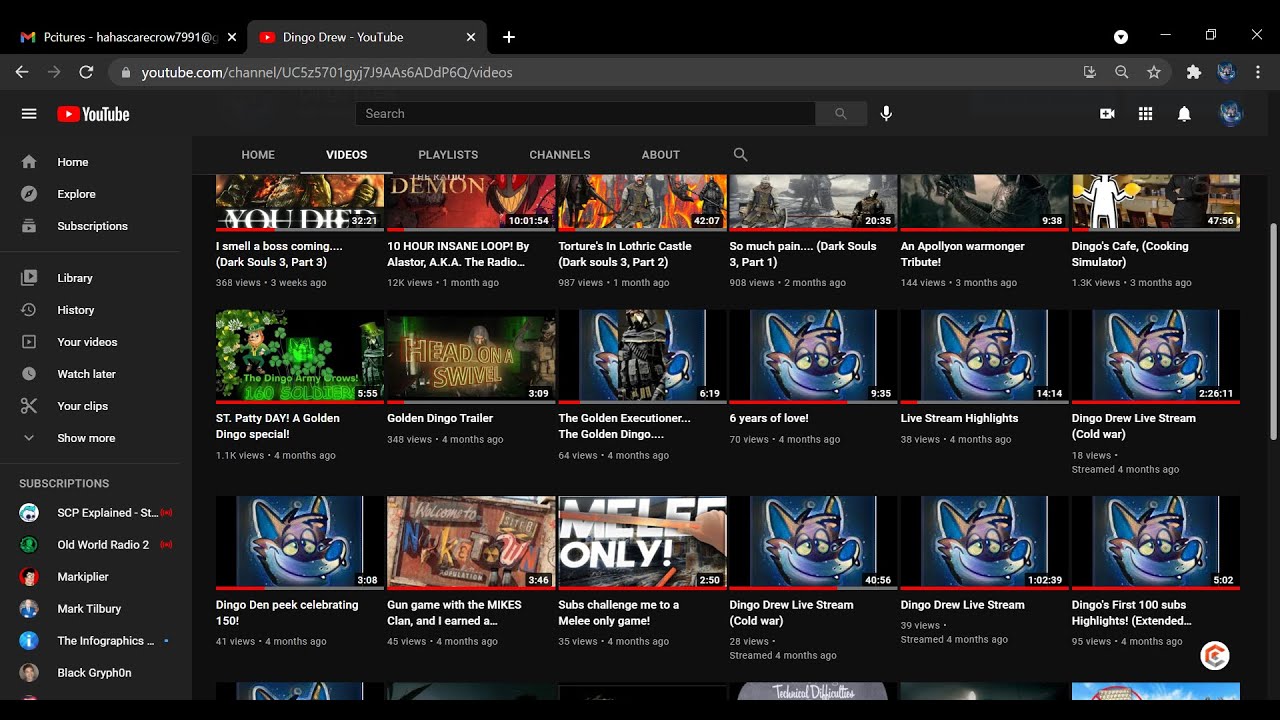The height and width of the screenshot is (720, 1280).
Task: Open Torture's In Lothric Castle title
Action: click(625, 254)
